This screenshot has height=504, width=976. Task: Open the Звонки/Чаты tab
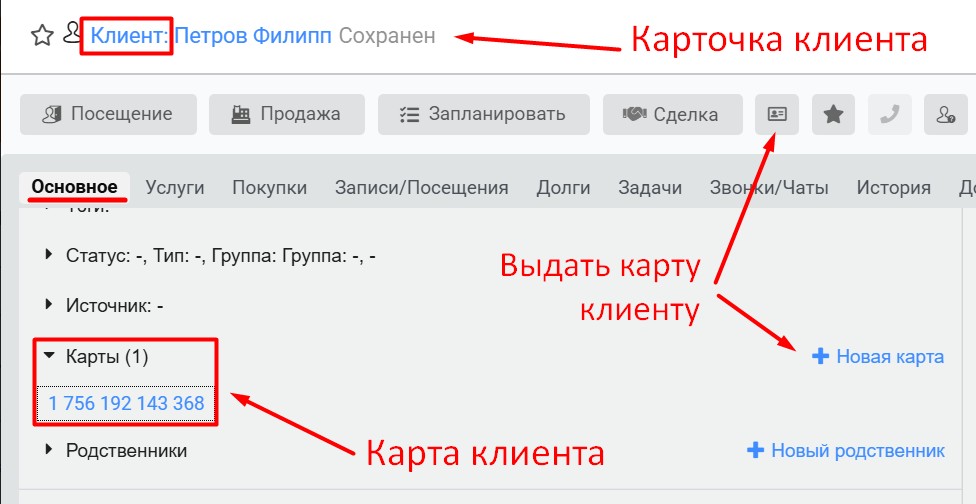click(769, 187)
